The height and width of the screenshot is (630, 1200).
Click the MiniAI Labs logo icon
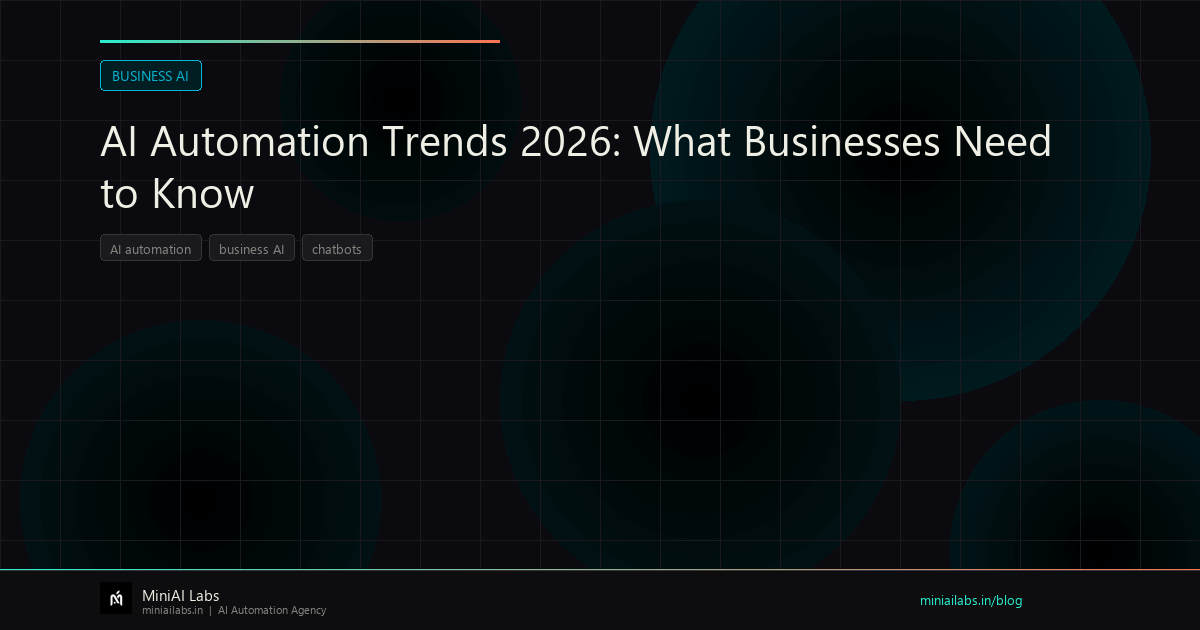coord(116,598)
